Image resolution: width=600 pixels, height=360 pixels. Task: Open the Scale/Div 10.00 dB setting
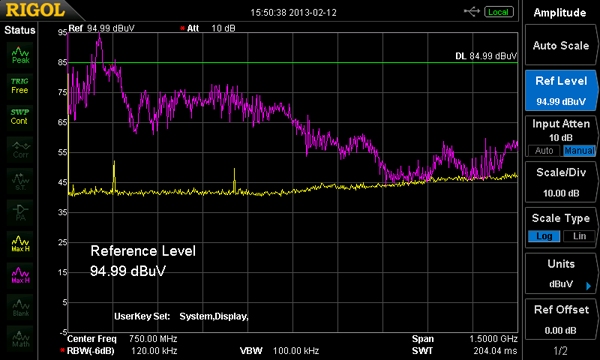(561, 182)
